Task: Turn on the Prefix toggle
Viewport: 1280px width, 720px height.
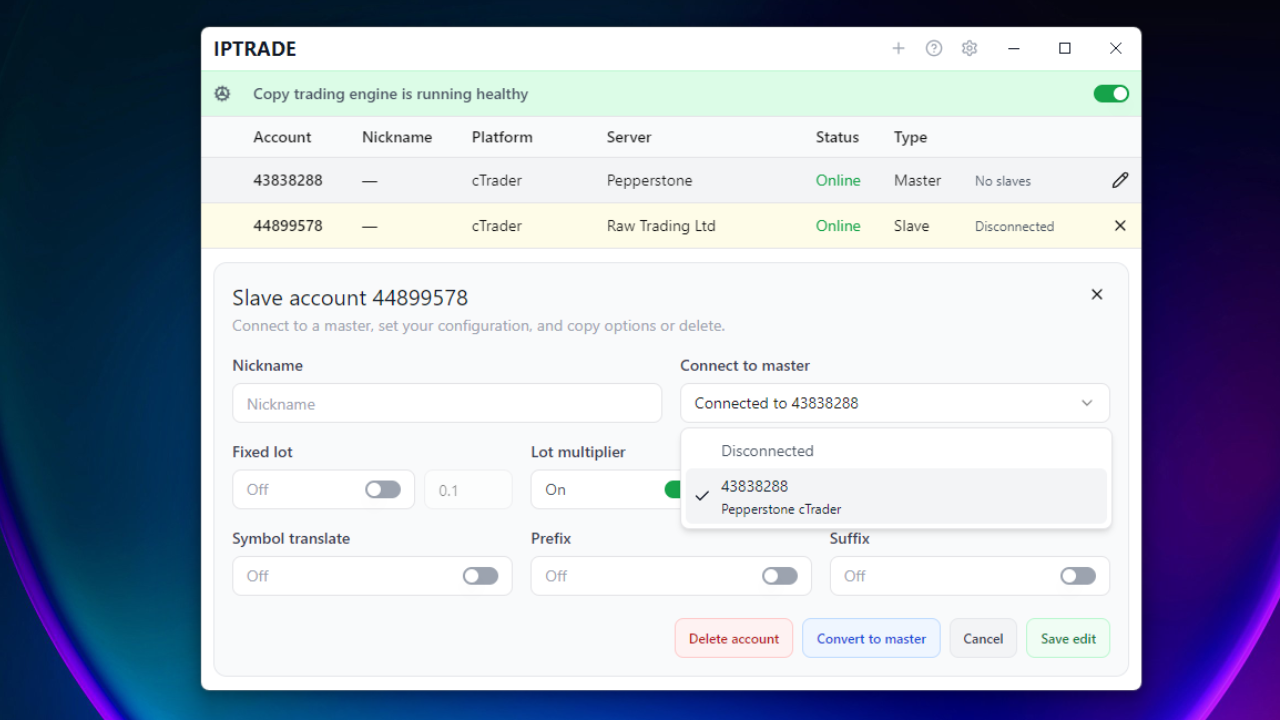Action: [779, 576]
